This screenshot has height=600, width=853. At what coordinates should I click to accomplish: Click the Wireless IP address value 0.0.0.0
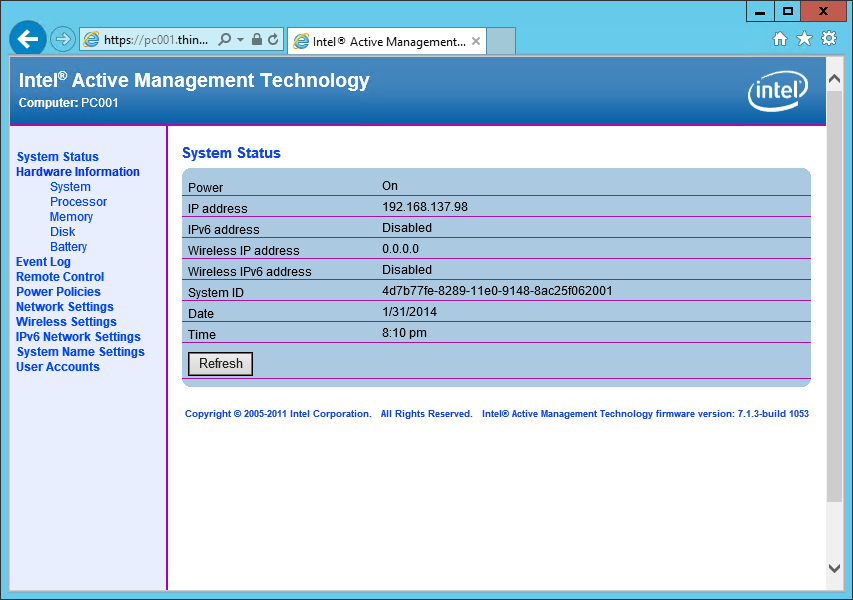400,249
